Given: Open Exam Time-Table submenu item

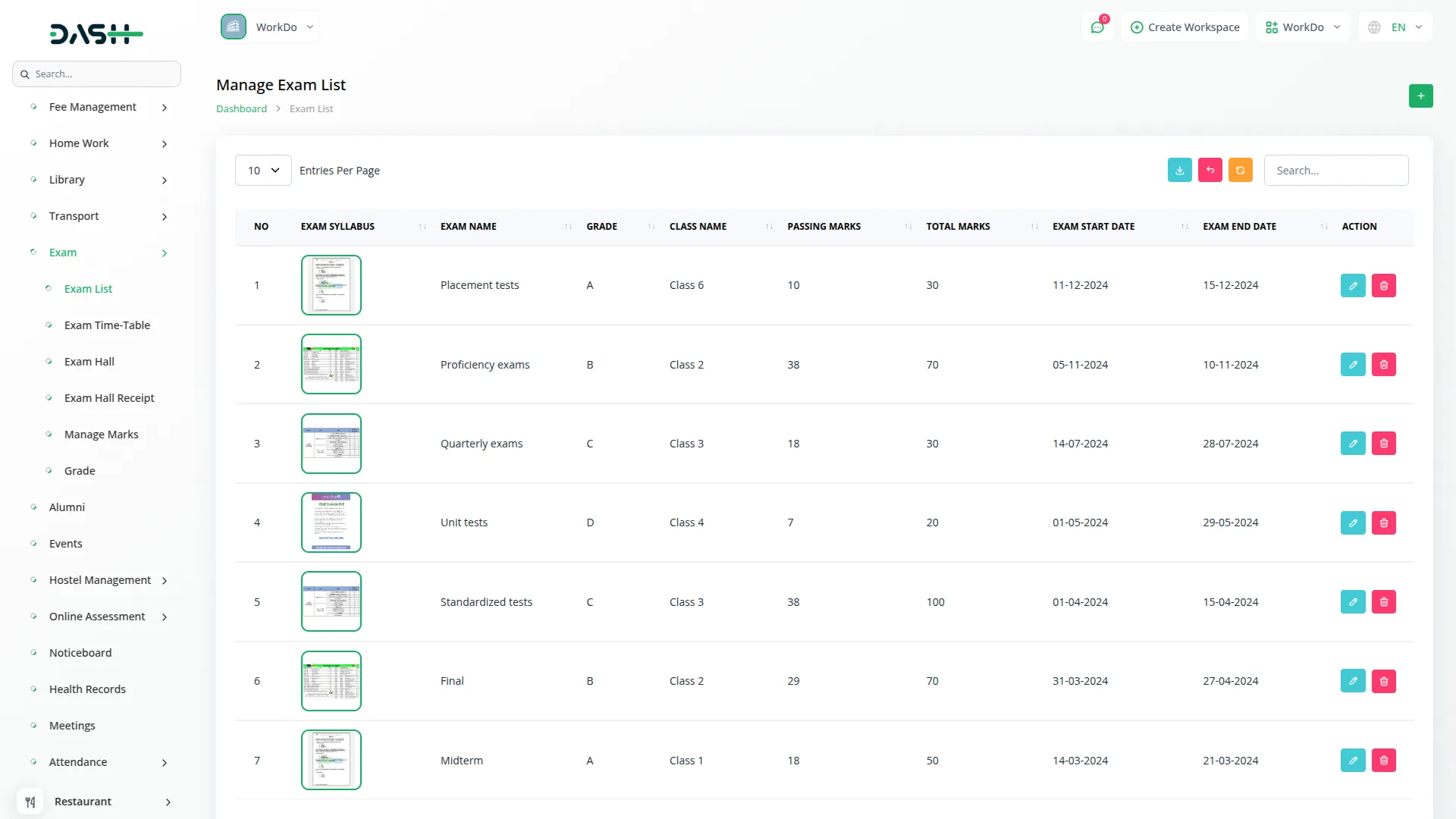Looking at the screenshot, I should pos(107,325).
